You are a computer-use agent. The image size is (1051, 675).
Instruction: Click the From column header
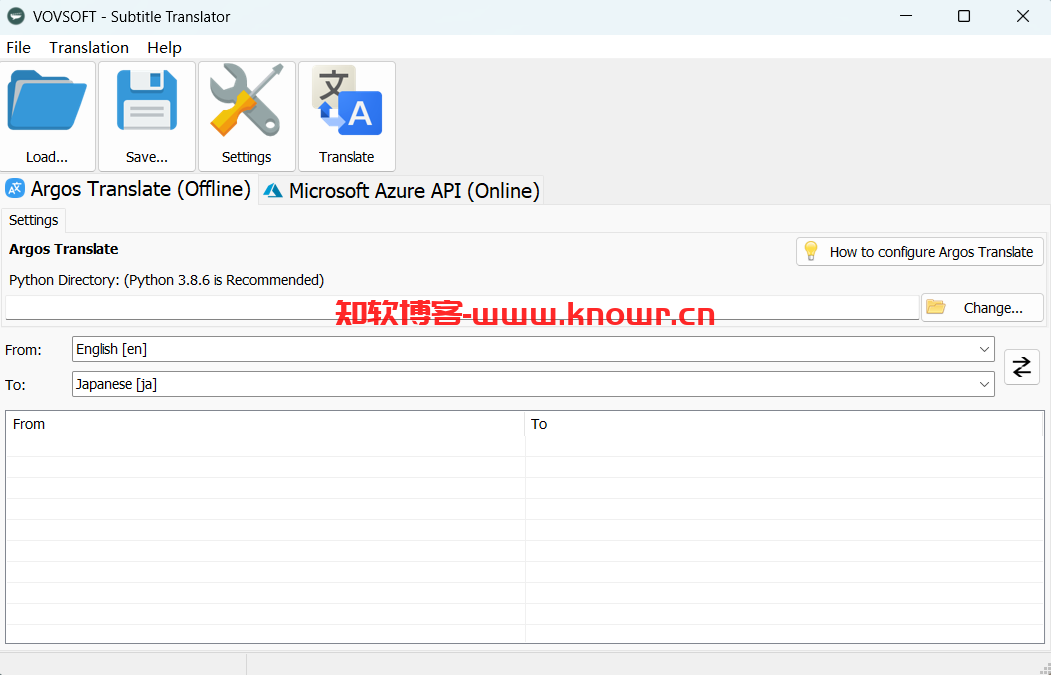[x=265, y=424]
